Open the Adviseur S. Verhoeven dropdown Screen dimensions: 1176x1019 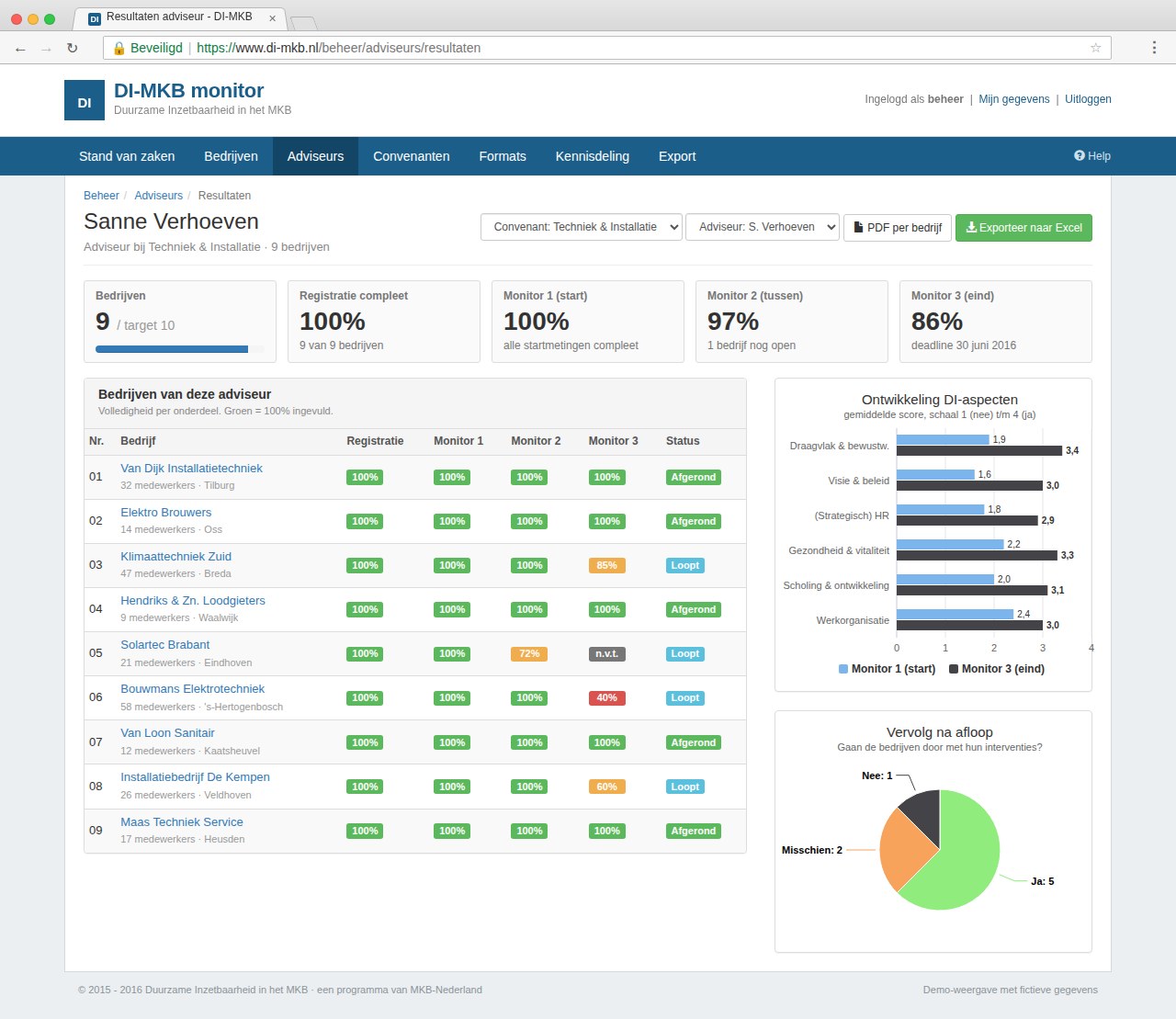pos(763,227)
